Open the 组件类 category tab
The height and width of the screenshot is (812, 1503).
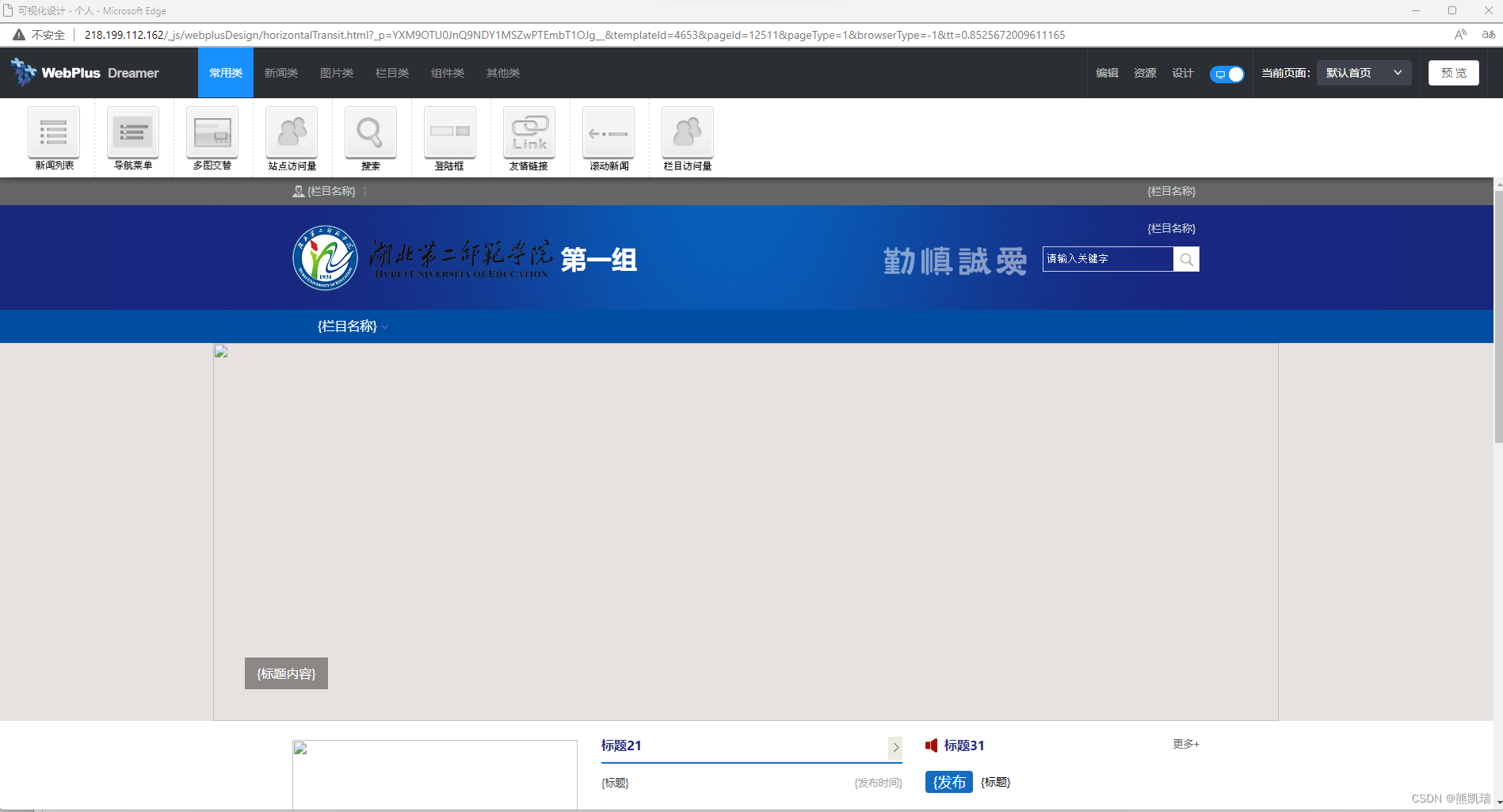[x=447, y=72]
